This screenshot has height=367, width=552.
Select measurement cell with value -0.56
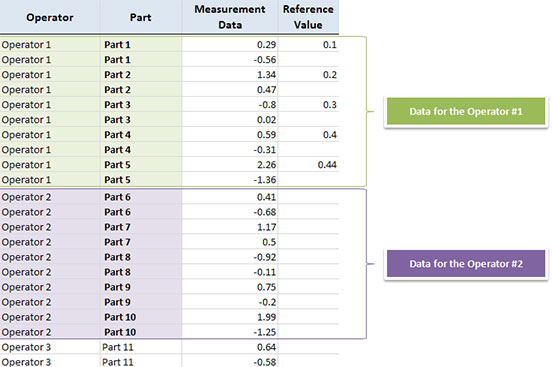pyautogui.click(x=230, y=60)
